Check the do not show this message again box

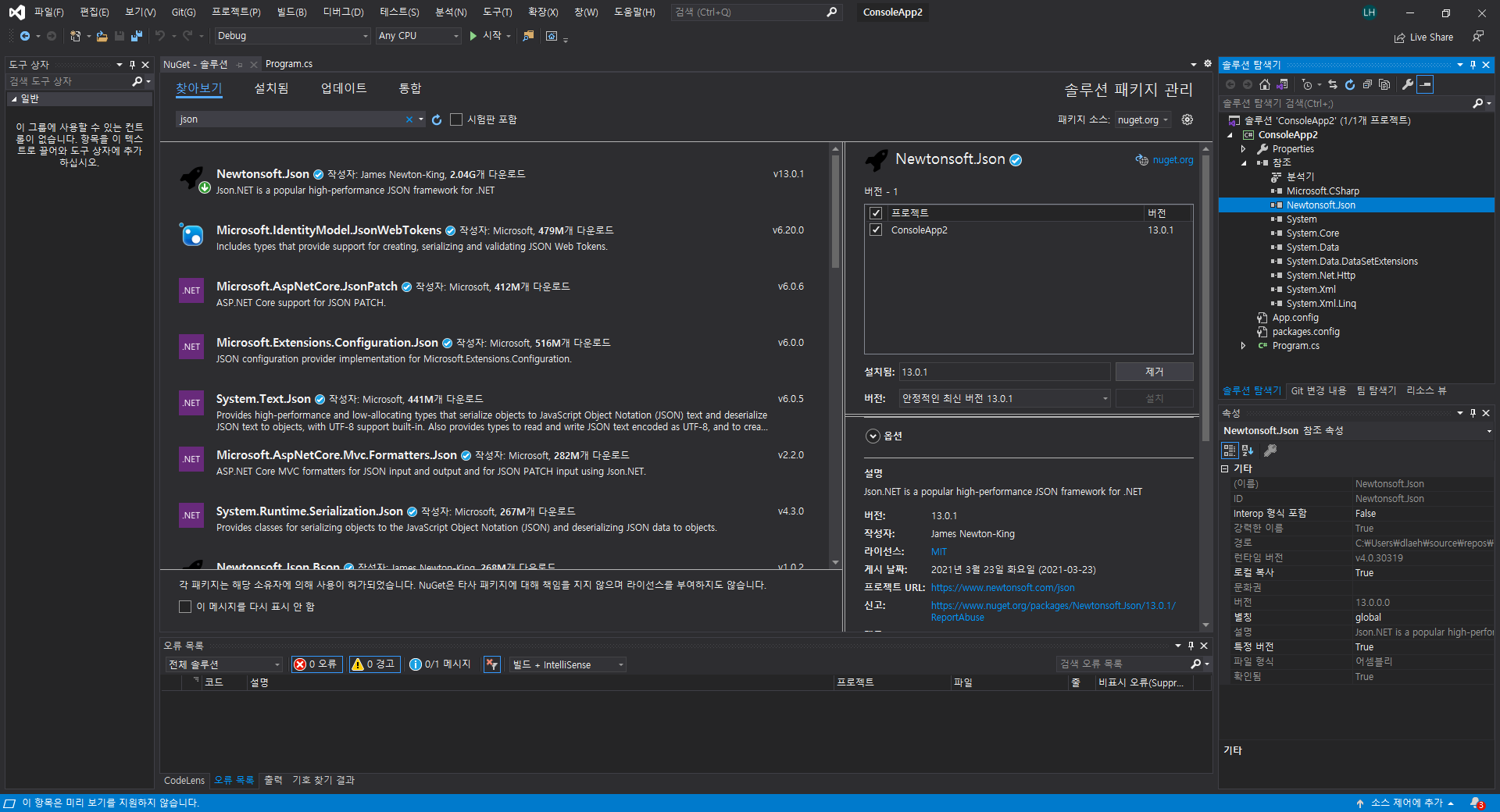click(185, 607)
